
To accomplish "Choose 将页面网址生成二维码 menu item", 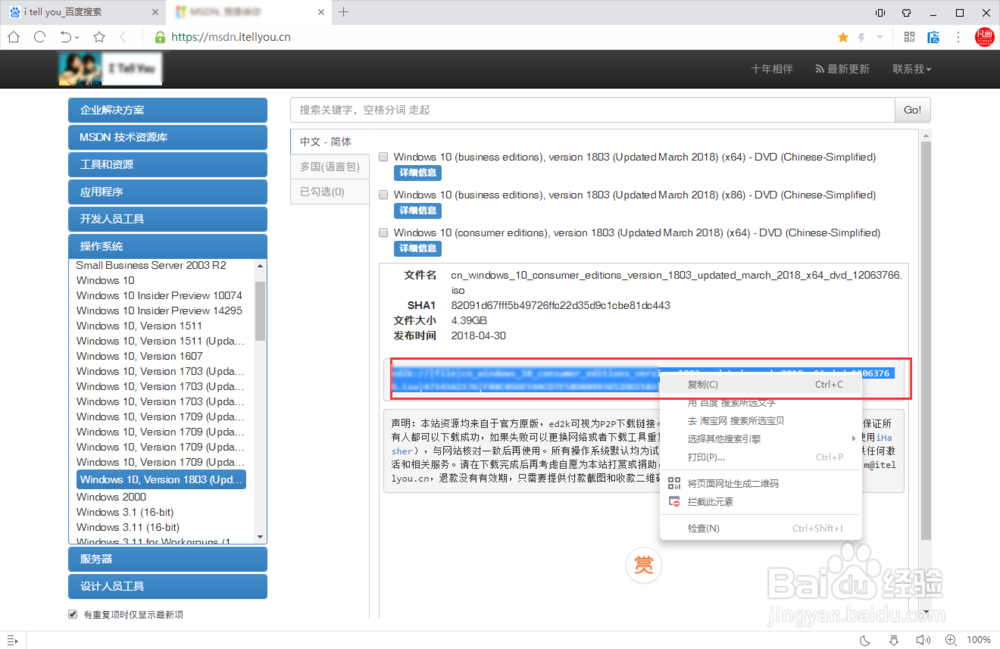I will coord(760,483).
